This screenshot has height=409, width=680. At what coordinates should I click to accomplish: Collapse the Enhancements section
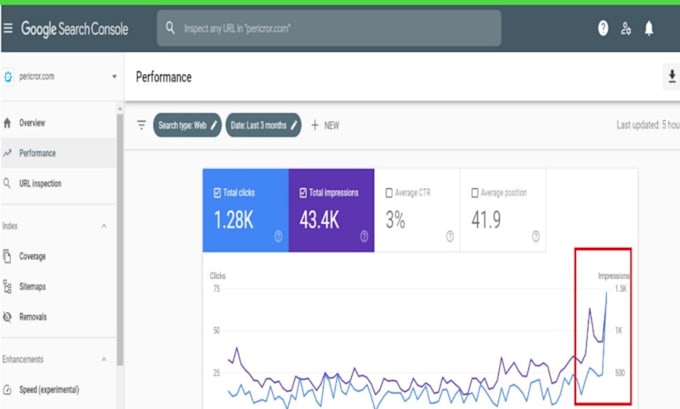point(104,359)
